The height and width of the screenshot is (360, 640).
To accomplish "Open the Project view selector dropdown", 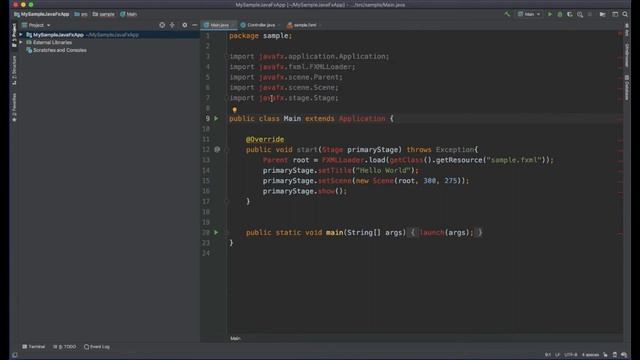I will pyautogui.click(x=36, y=25).
